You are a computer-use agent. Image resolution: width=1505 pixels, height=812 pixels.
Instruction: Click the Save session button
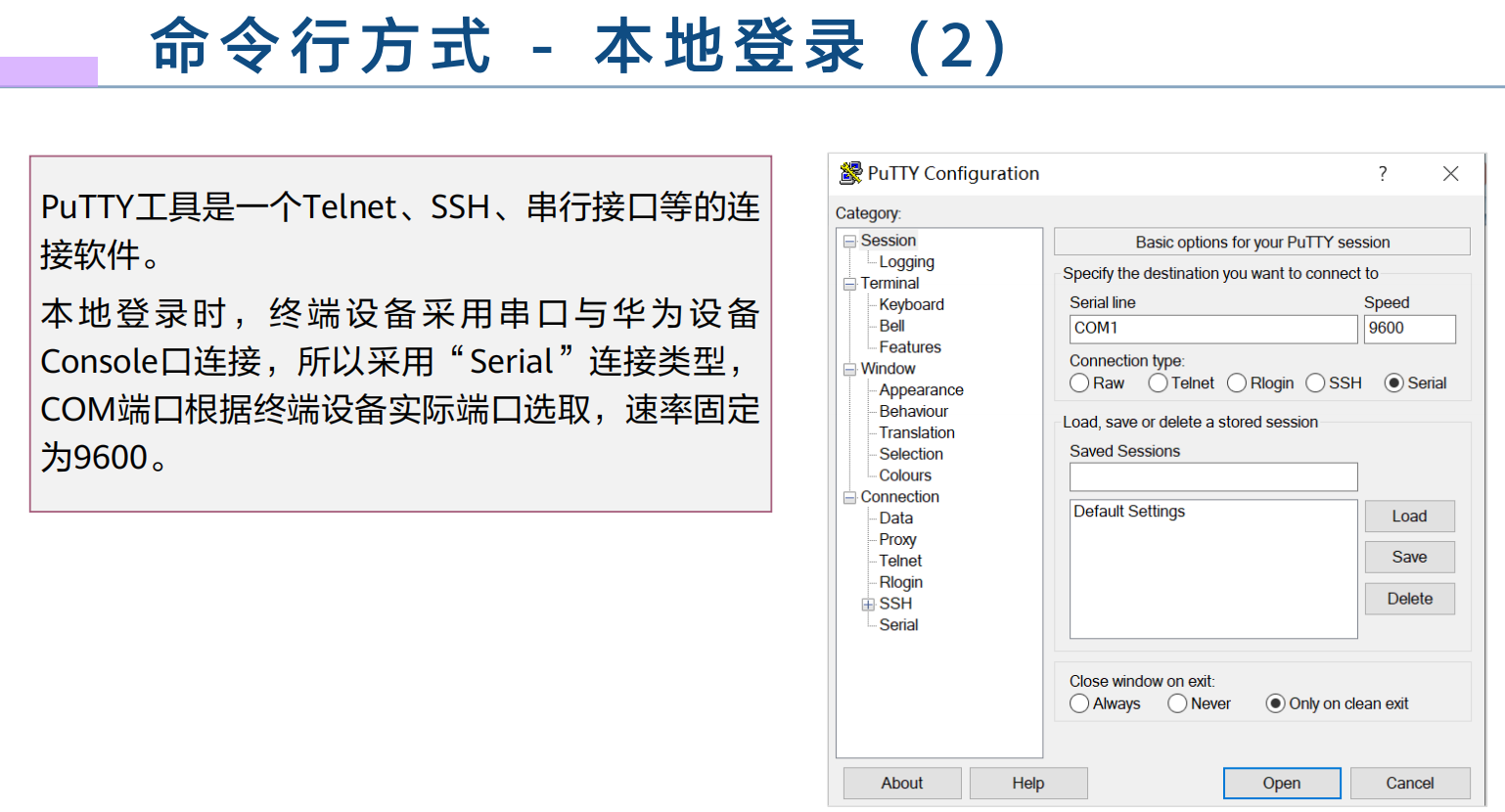coord(1409,558)
